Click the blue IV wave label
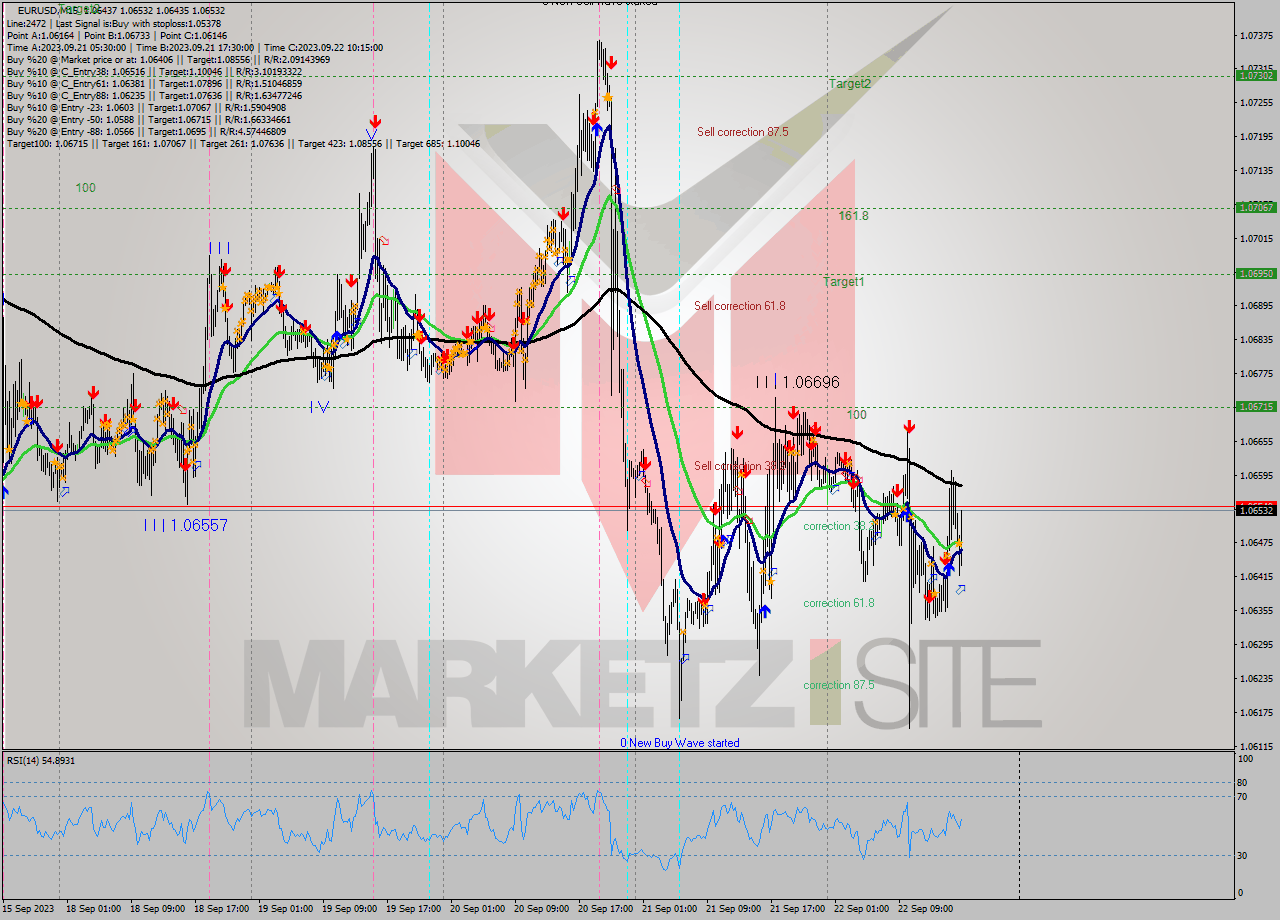Screen dimensions: 1280x920 (x=320, y=406)
